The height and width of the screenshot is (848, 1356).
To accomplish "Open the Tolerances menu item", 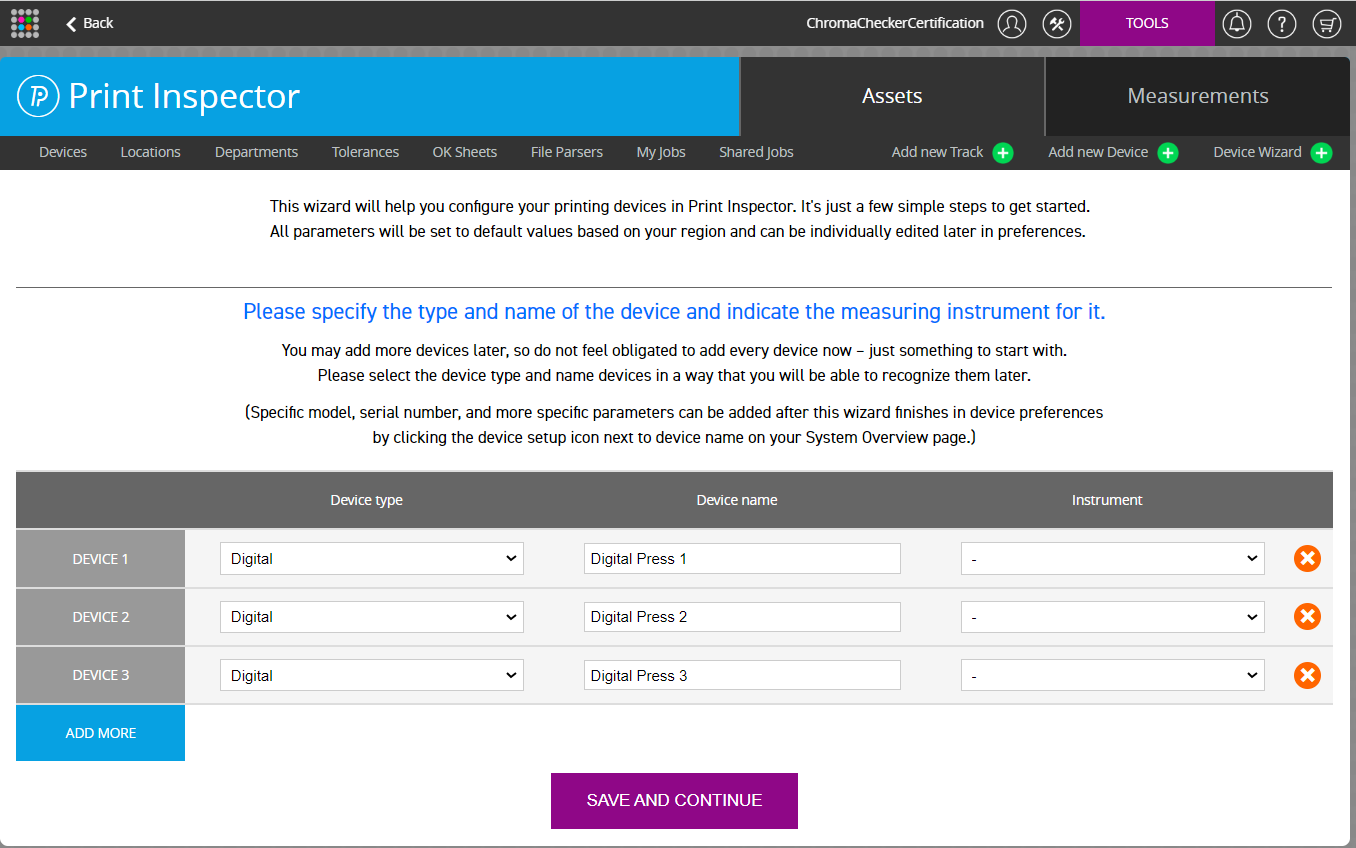I will tap(365, 152).
